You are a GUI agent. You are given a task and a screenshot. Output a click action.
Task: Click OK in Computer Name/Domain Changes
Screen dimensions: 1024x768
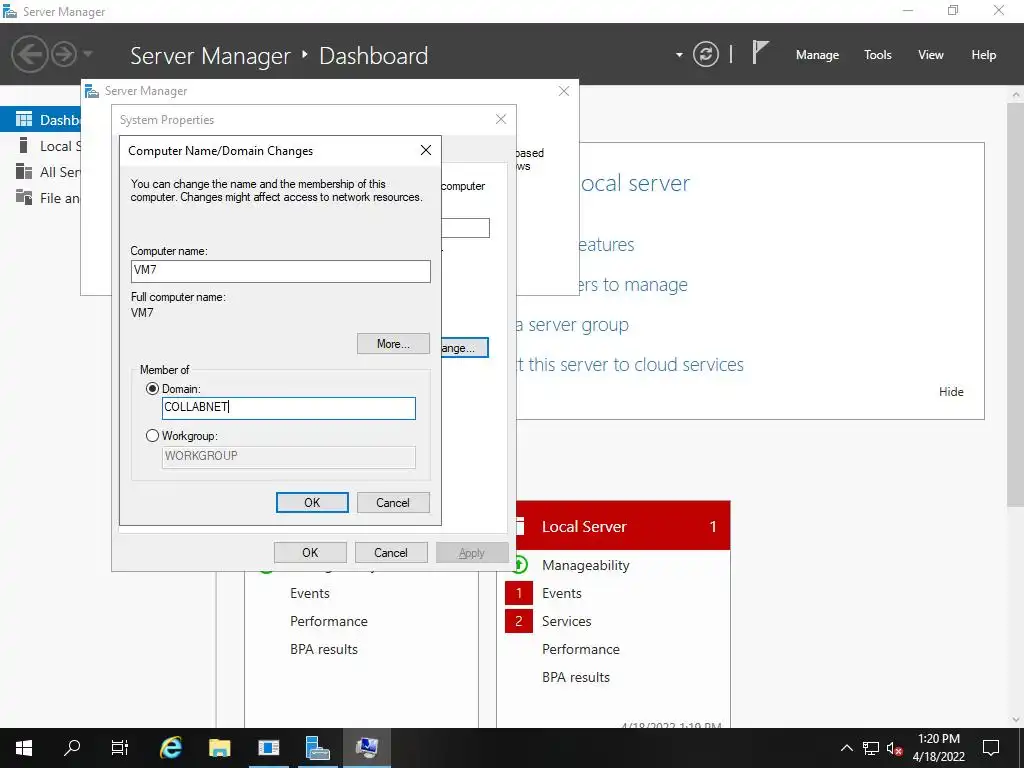312,502
